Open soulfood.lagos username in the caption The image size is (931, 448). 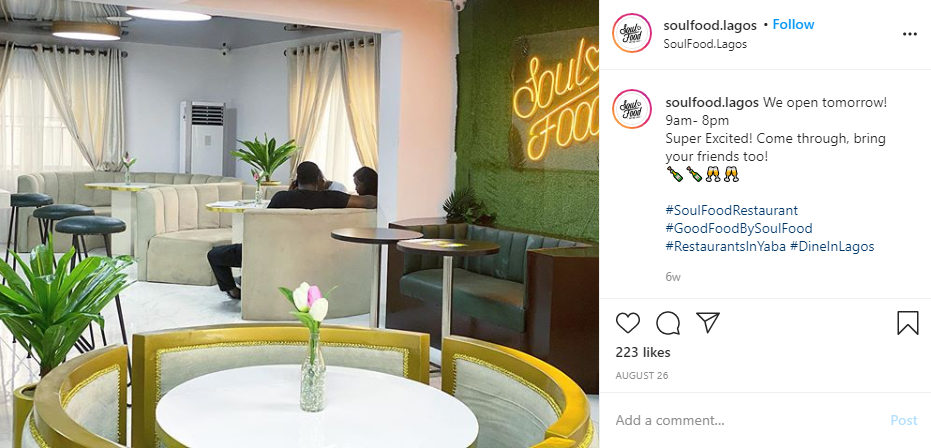[712, 102]
